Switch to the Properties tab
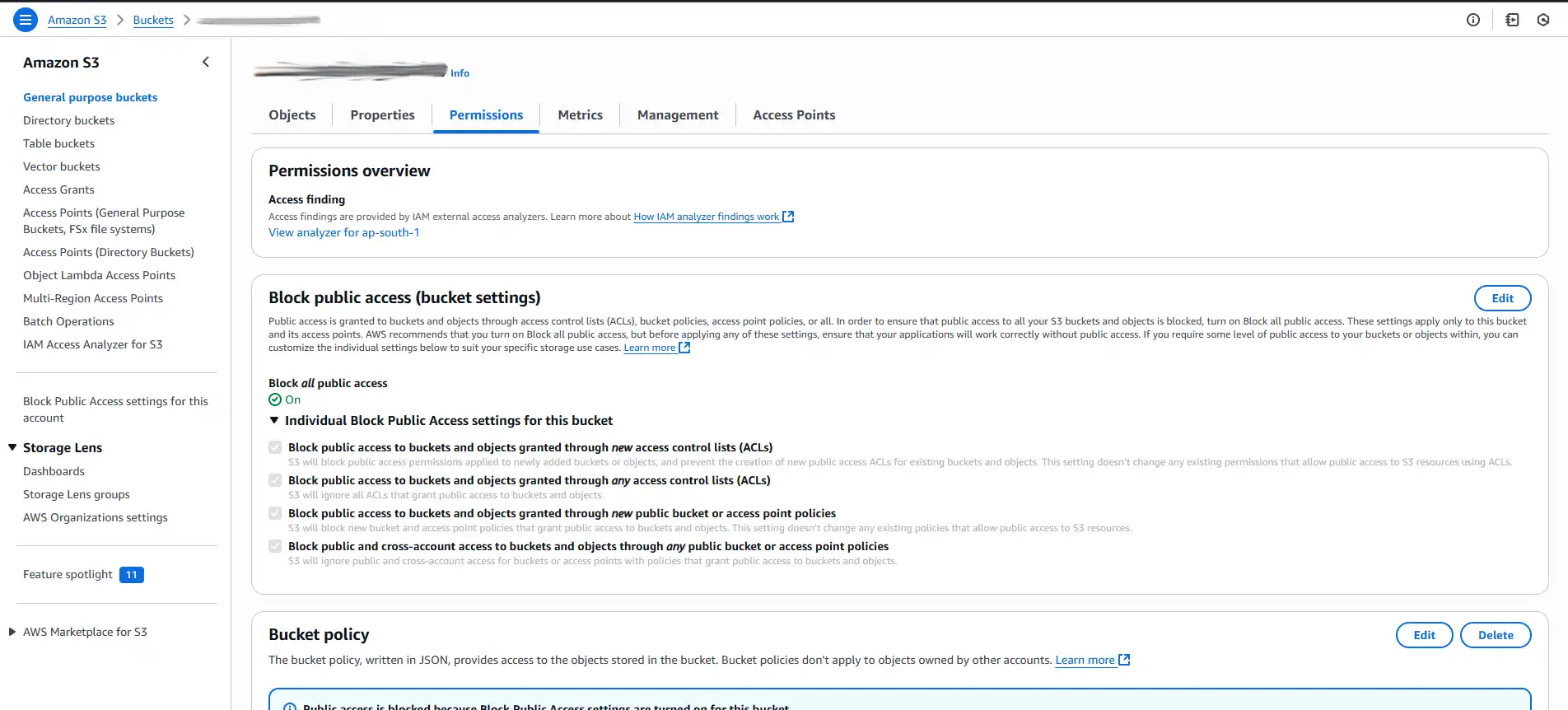 click(382, 115)
